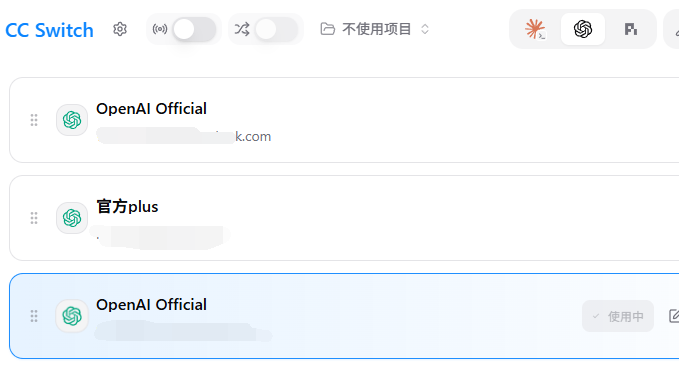This screenshot has height=366, width=679.
Task: Switch to the OpenAI Codex tab
Action: pos(583,29)
